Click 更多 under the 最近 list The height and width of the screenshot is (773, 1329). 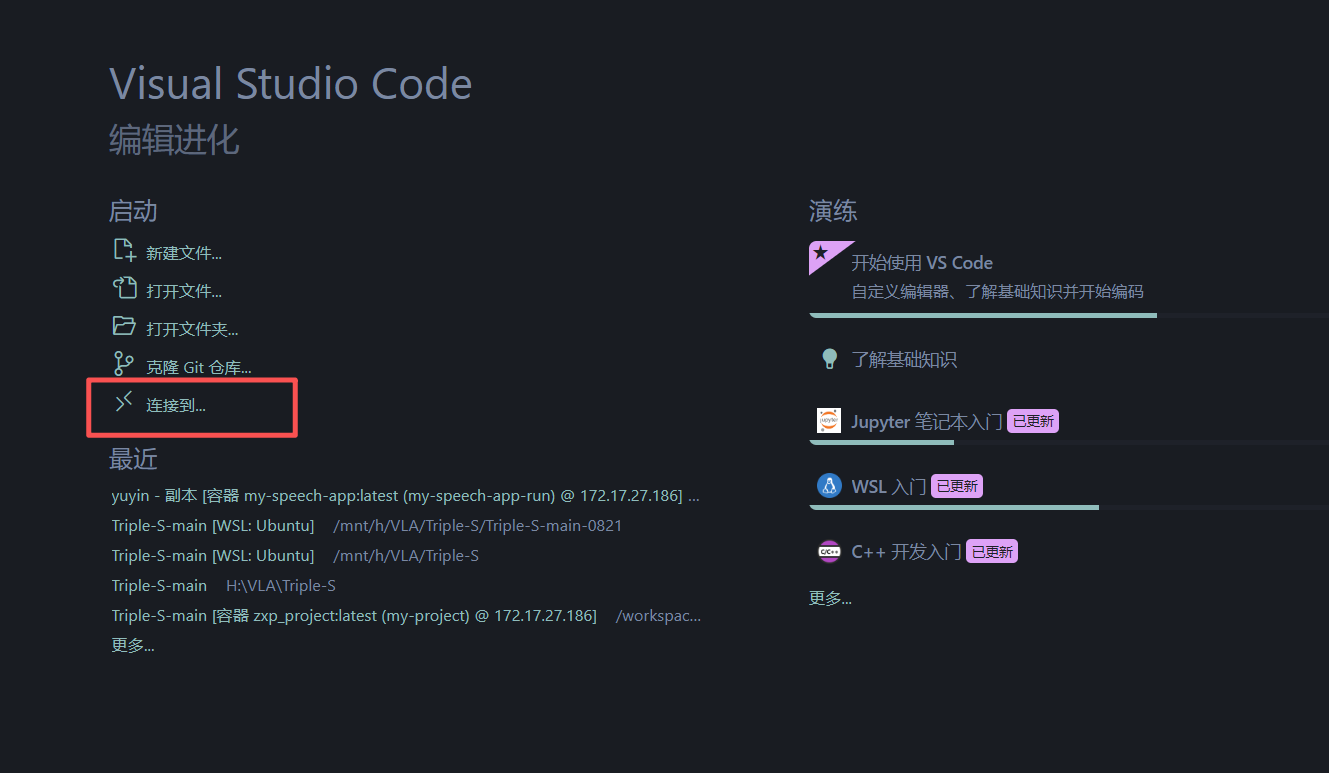point(132,644)
